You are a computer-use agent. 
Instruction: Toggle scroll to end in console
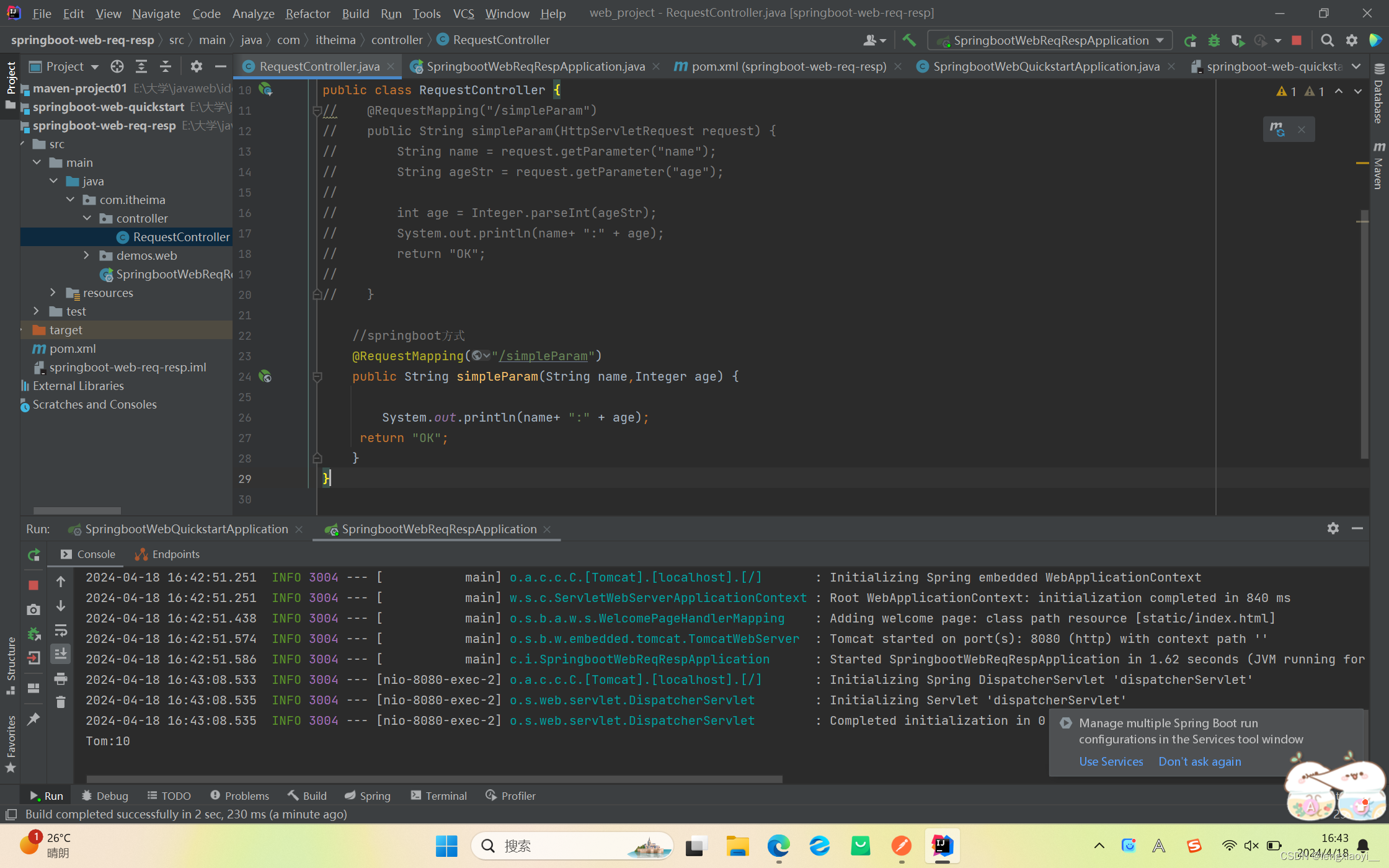61,654
